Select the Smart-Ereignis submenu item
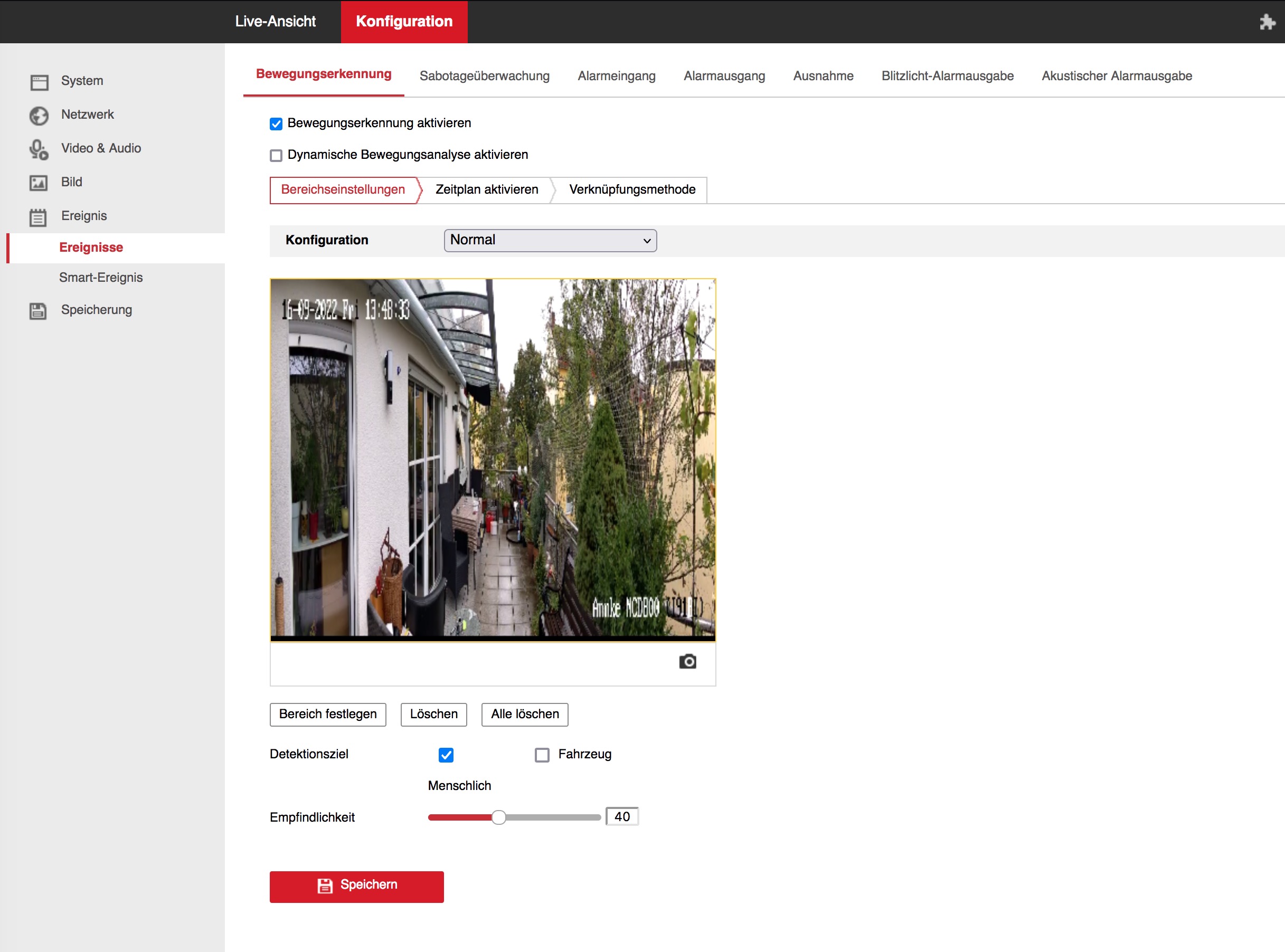1285x952 pixels. (101, 277)
